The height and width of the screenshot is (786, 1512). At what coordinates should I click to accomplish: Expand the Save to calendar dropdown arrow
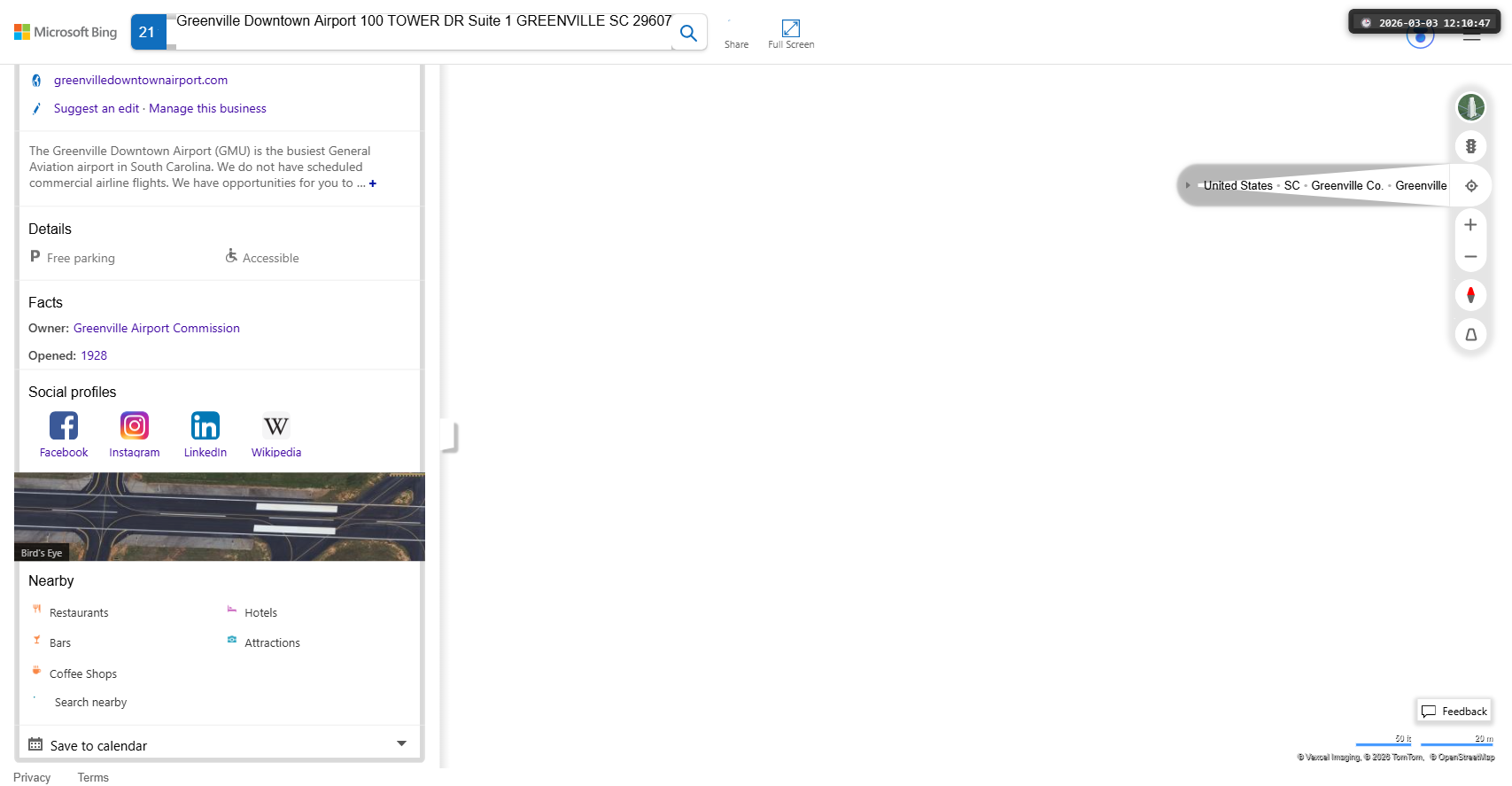(x=401, y=744)
